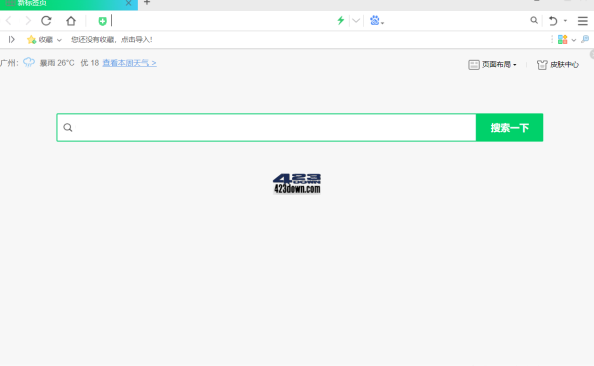The height and width of the screenshot is (366, 594).
Task: Open 皮肤中心 skin center
Action: click(558, 65)
